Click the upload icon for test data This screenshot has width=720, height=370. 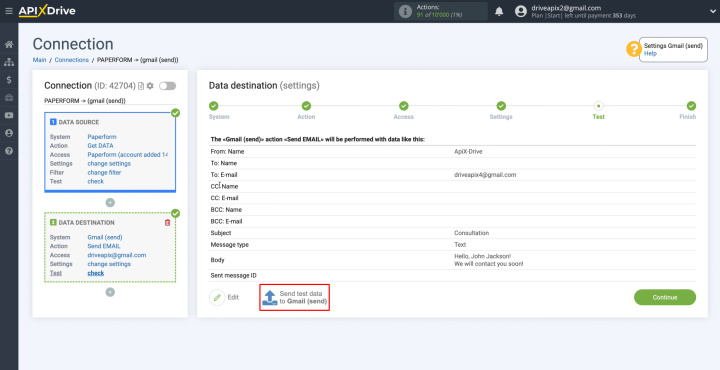pos(270,297)
